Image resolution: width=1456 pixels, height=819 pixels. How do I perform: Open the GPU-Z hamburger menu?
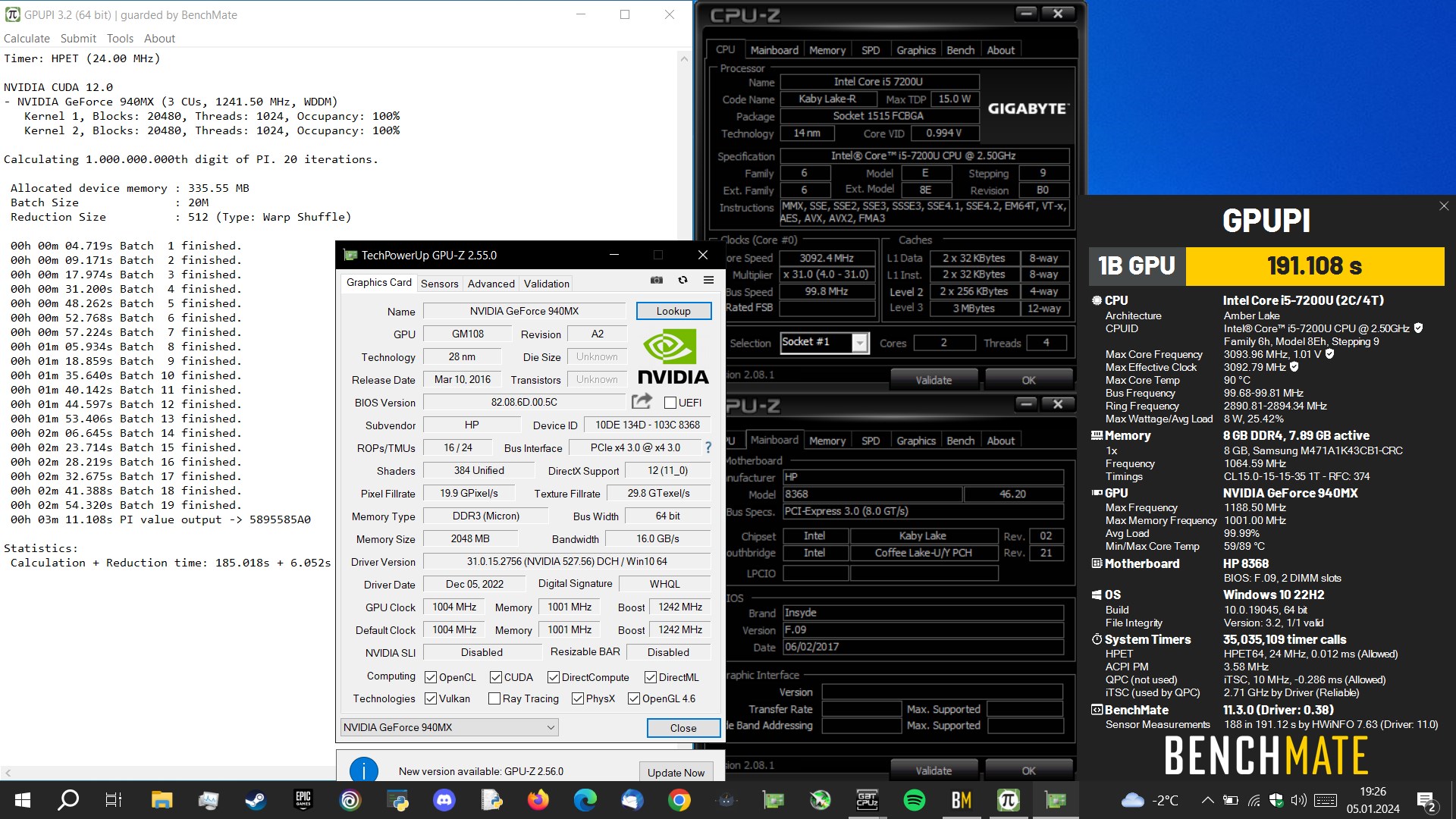pyautogui.click(x=708, y=281)
